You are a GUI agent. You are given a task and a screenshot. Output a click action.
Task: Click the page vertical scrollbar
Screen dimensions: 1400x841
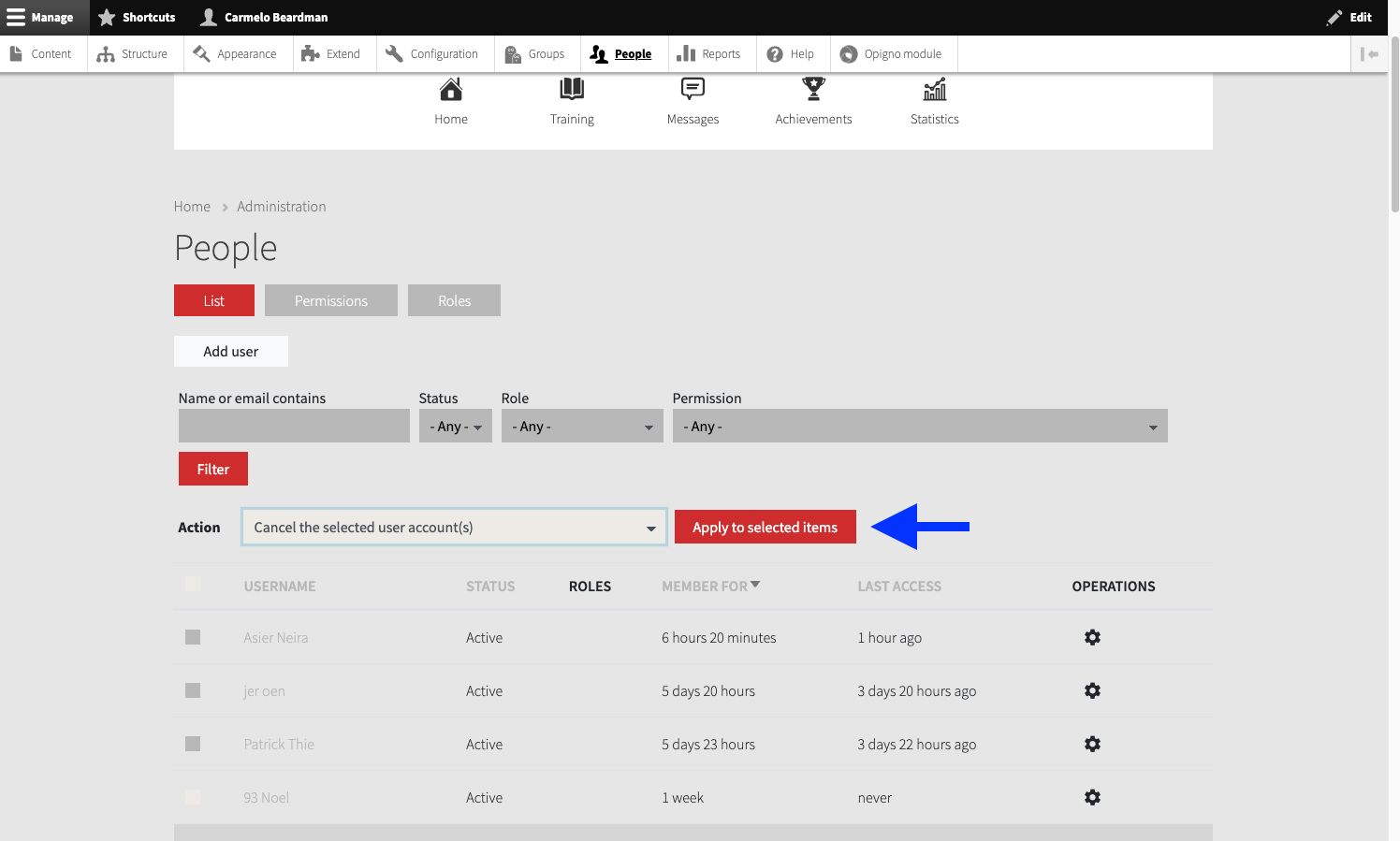[x=1394, y=124]
